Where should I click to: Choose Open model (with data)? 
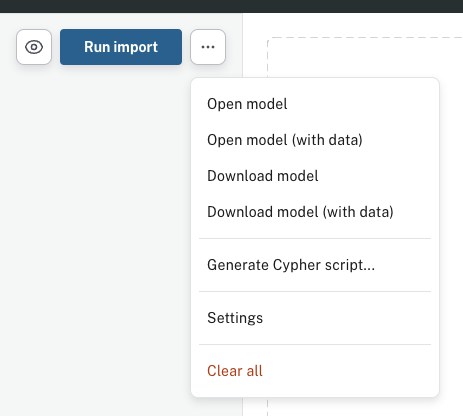pos(315,140)
